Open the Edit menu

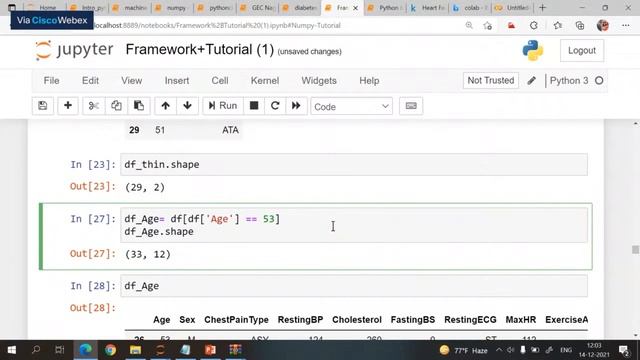tap(90, 80)
